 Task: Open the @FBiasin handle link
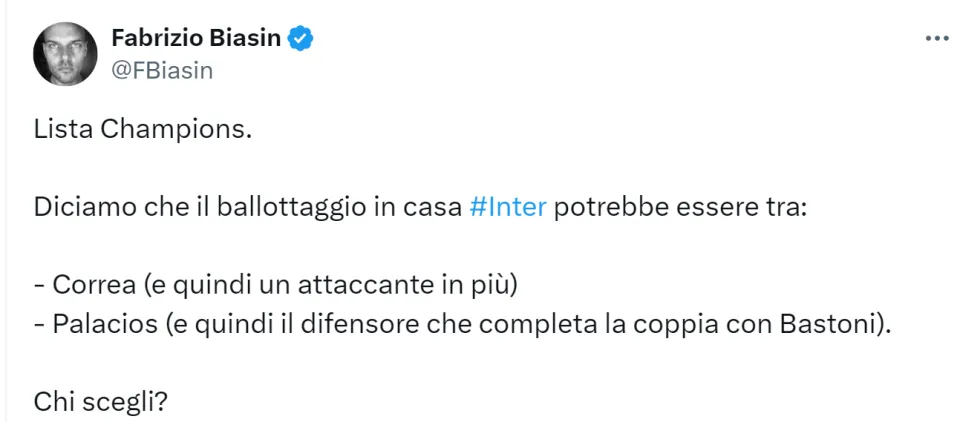[162, 71]
